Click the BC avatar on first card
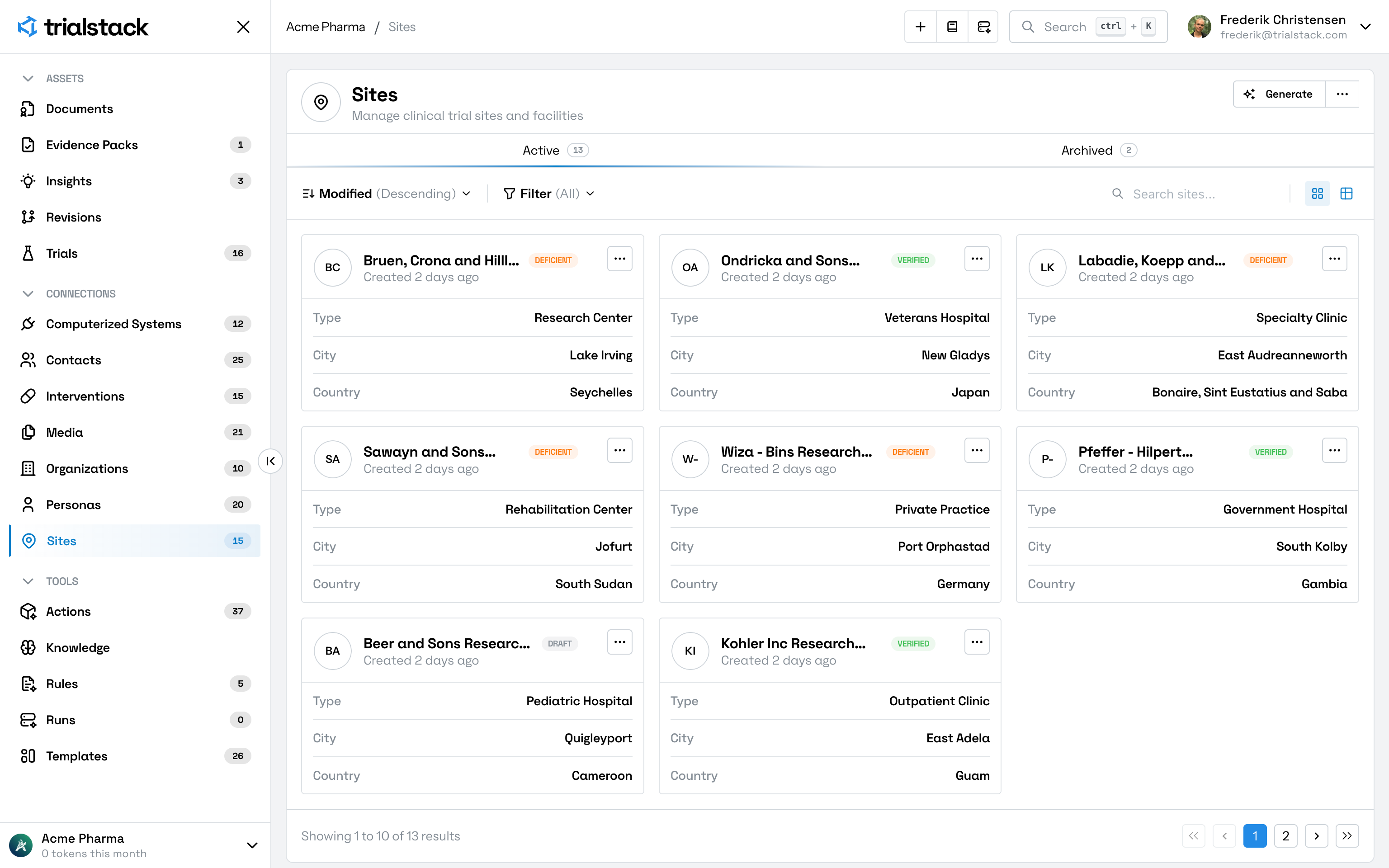 coord(332,268)
